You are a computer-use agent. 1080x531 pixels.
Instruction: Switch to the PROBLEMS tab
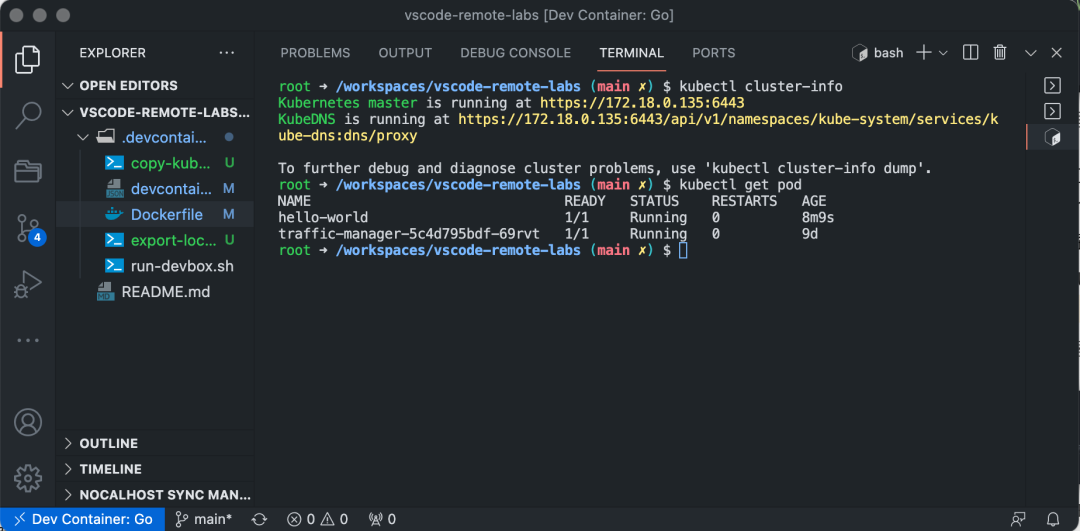point(315,53)
